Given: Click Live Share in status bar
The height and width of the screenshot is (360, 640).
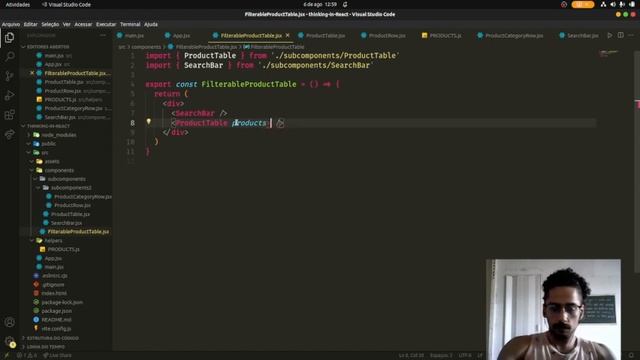Looking at the screenshot, I should pos(57,356).
